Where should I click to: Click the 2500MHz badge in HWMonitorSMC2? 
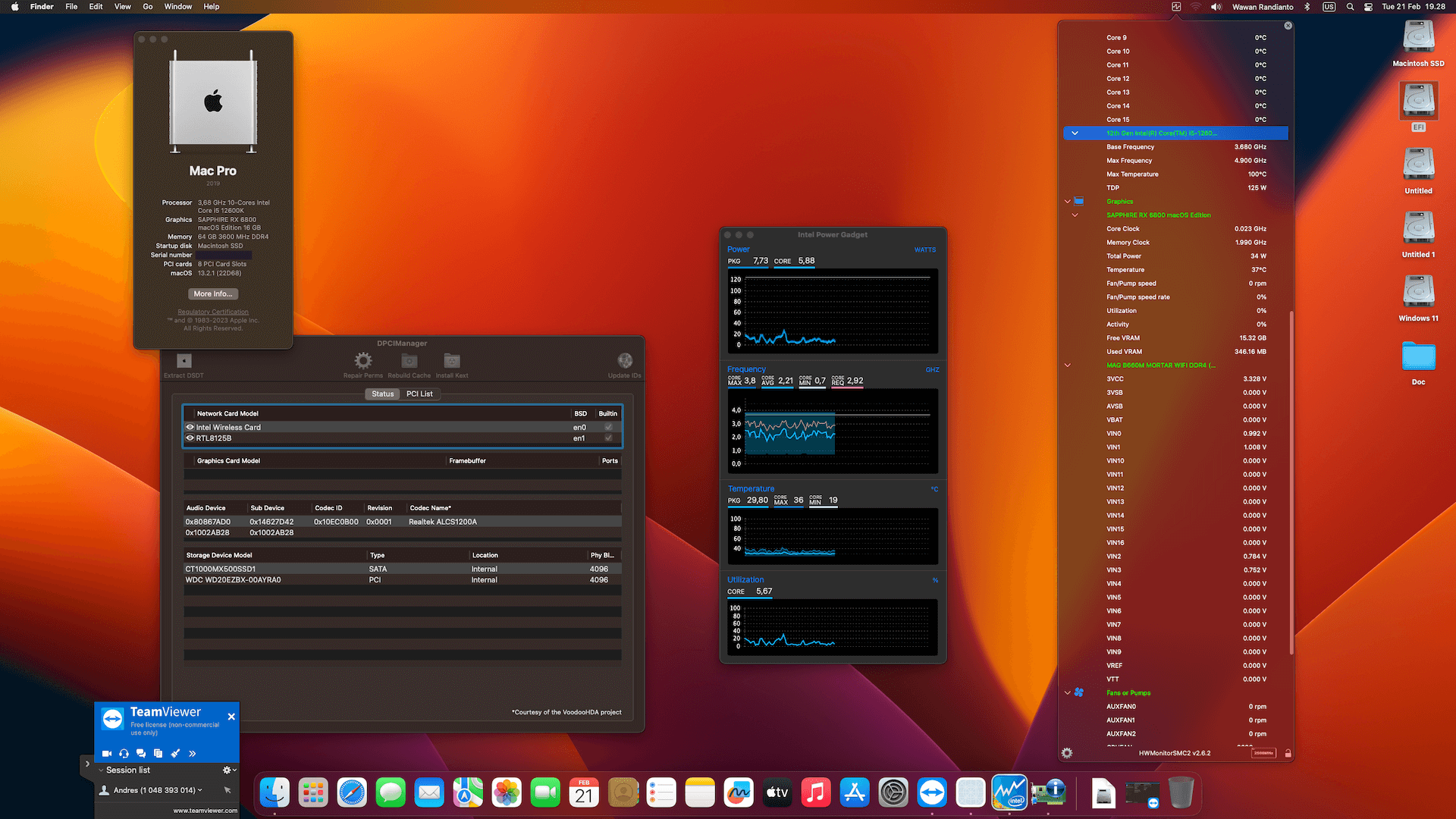coord(1263,753)
